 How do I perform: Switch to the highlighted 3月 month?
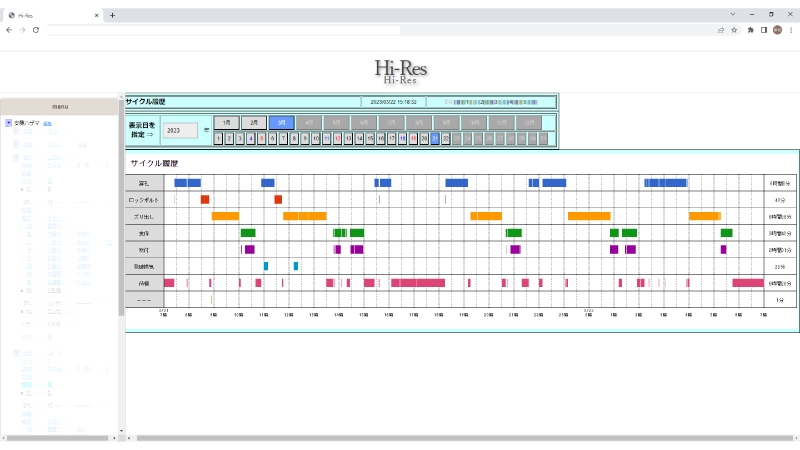282,121
